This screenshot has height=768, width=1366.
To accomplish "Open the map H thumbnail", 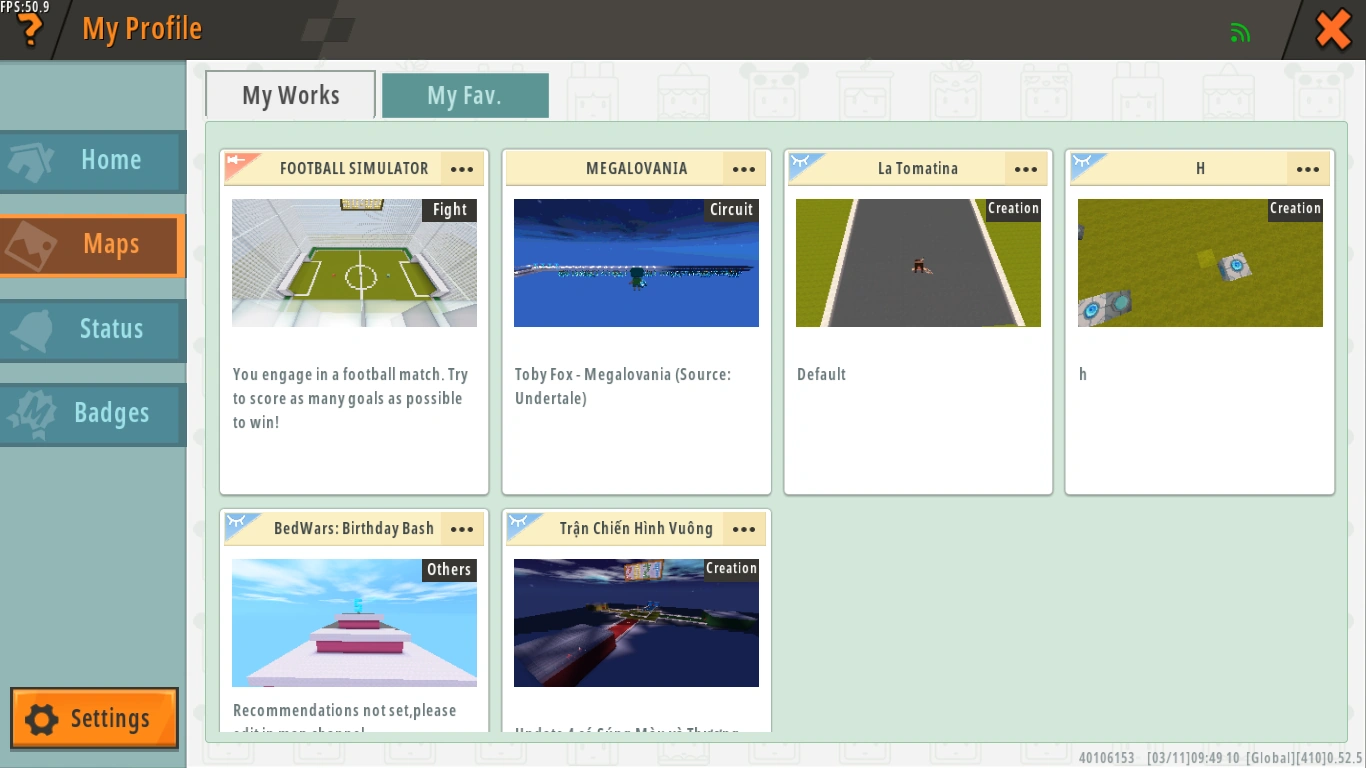I will coord(1200,263).
